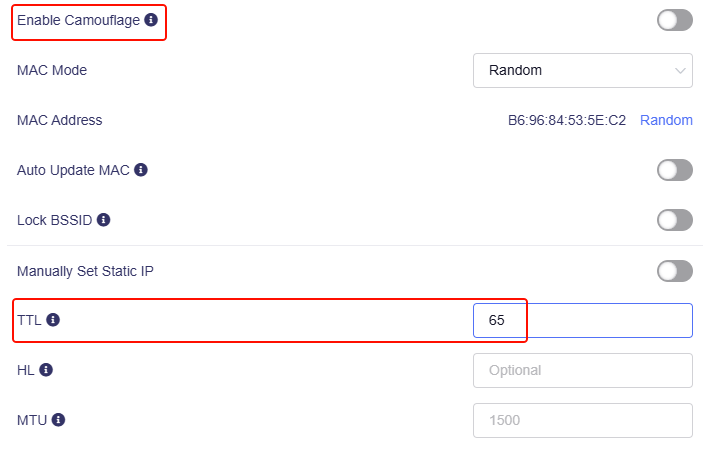Click the Auto Update MAC info icon
Screen dimensions: 713x465
coord(141,170)
